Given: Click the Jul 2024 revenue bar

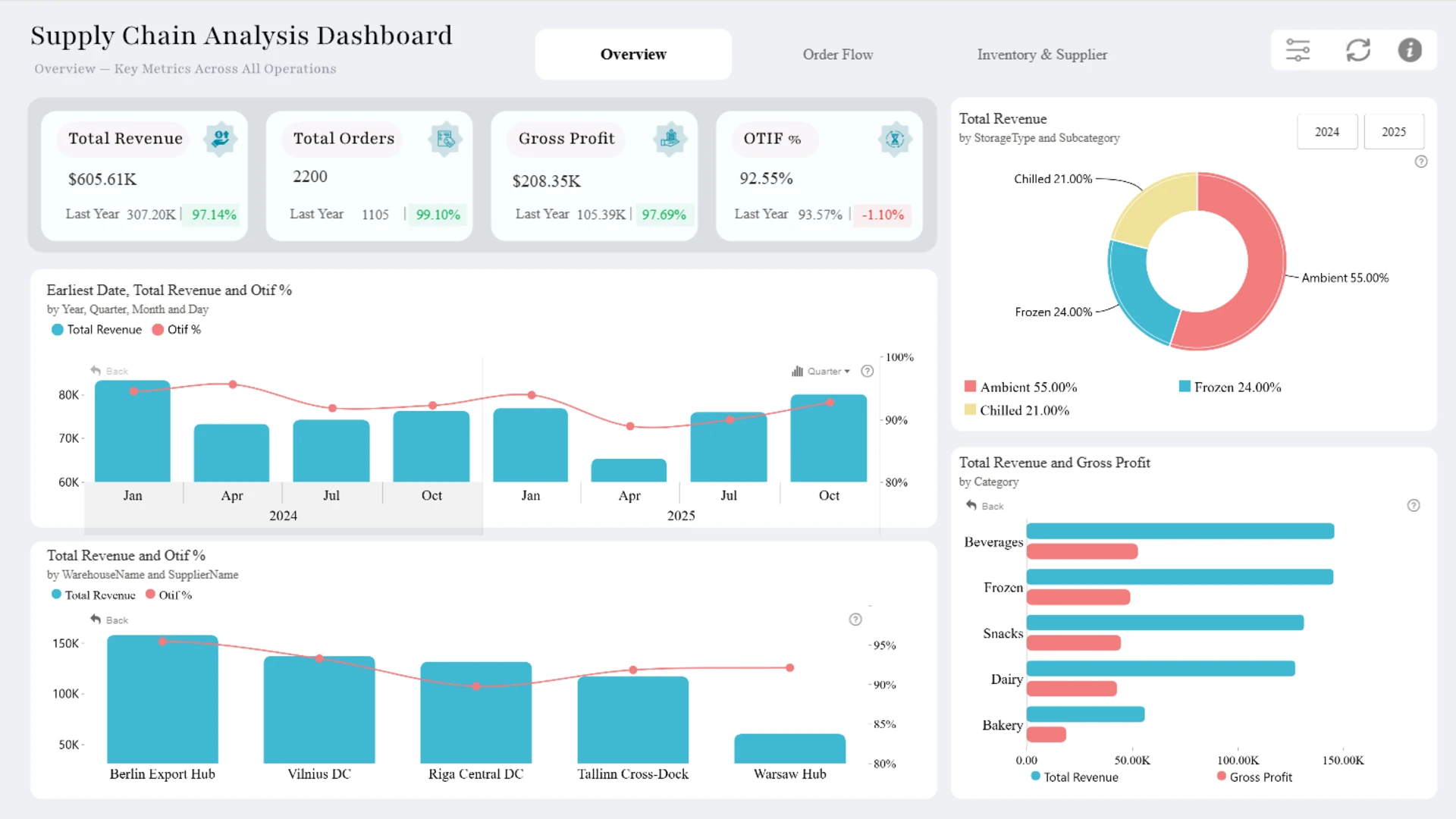Looking at the screenshot, I should [x=331, y=451].
